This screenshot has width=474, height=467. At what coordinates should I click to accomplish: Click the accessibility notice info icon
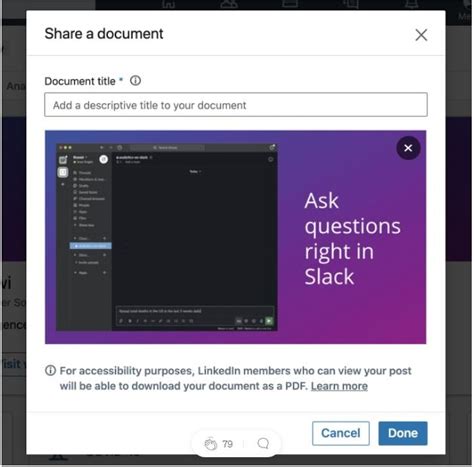(x=50, y=370)
